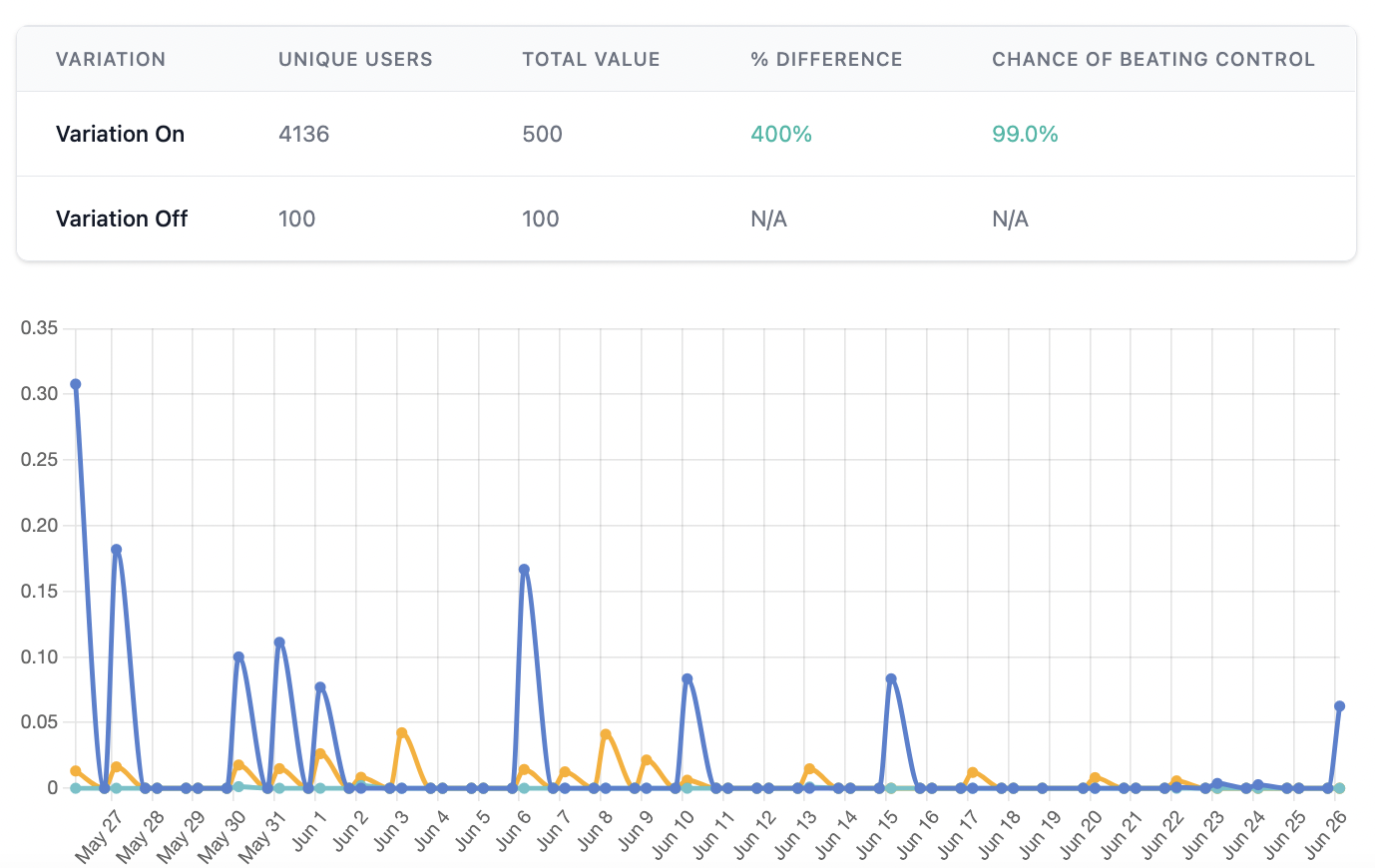Select the Jun 6 x-axis label
This screenshot has width=1375, height=868.
[511, 831]
